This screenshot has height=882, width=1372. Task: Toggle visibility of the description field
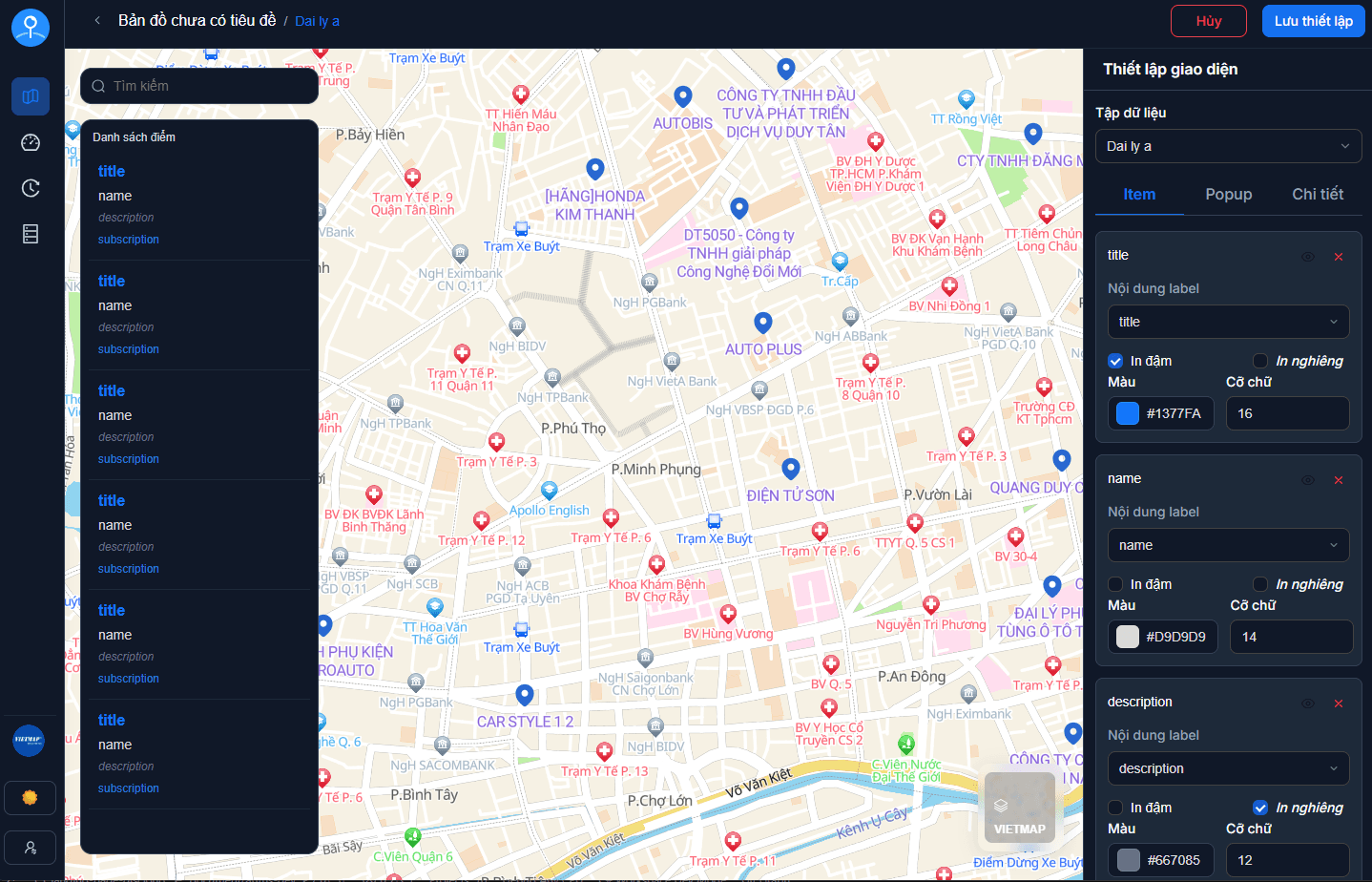1308,703
